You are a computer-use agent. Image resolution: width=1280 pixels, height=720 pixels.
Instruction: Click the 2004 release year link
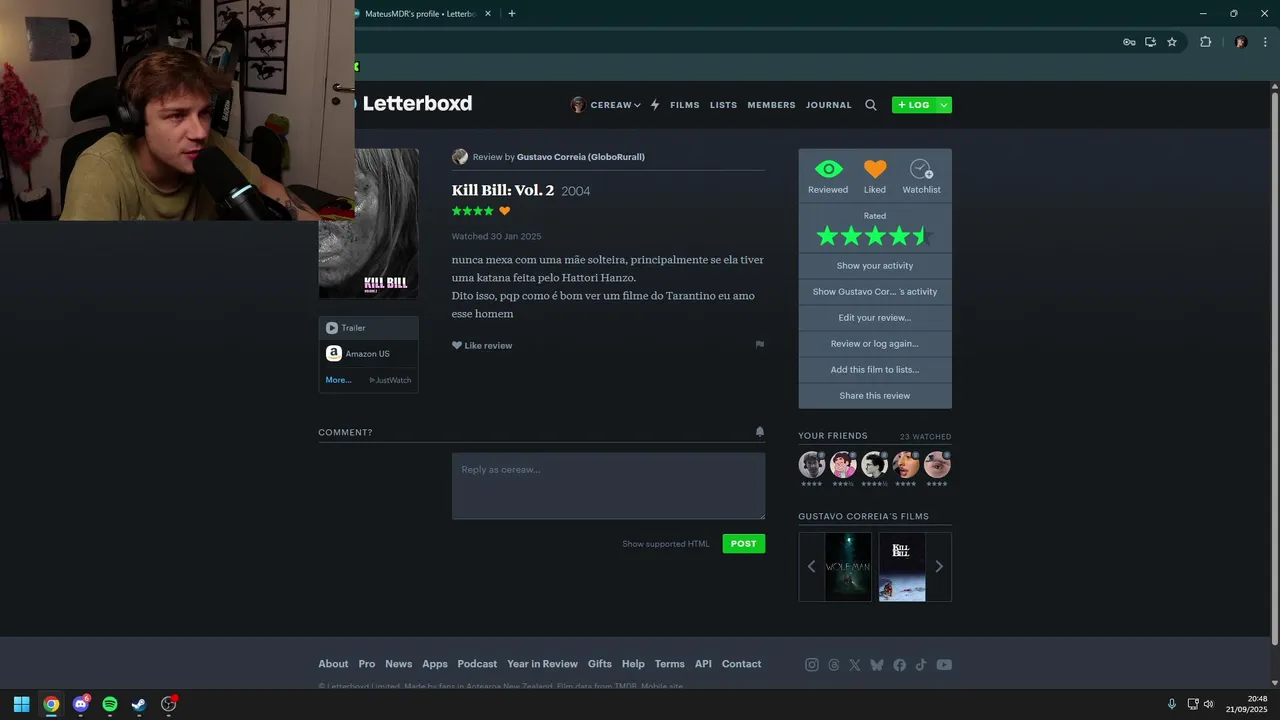[576, 191]
